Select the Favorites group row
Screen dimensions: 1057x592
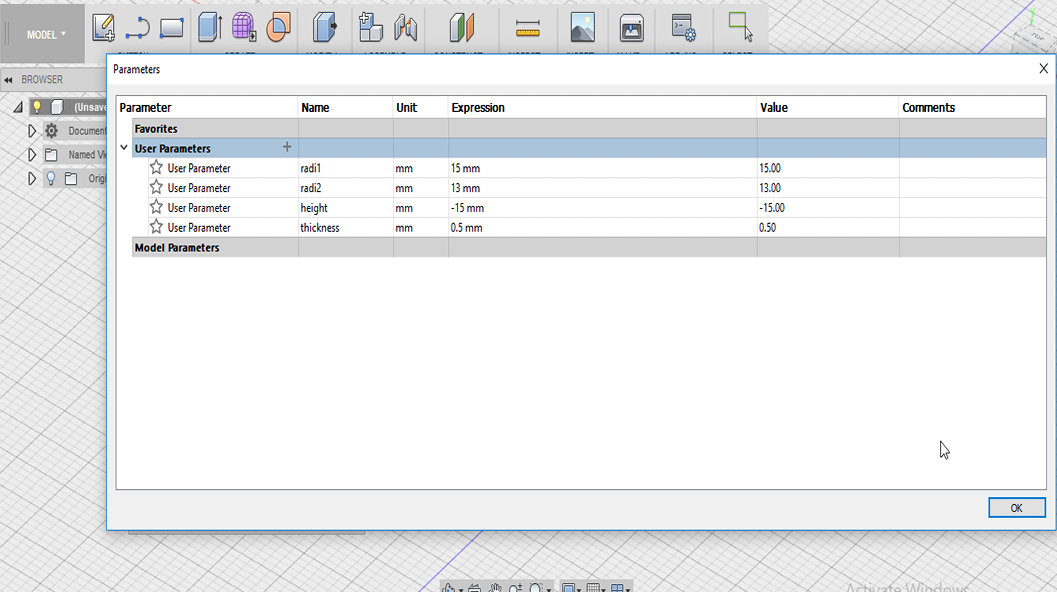click(588, 129)
